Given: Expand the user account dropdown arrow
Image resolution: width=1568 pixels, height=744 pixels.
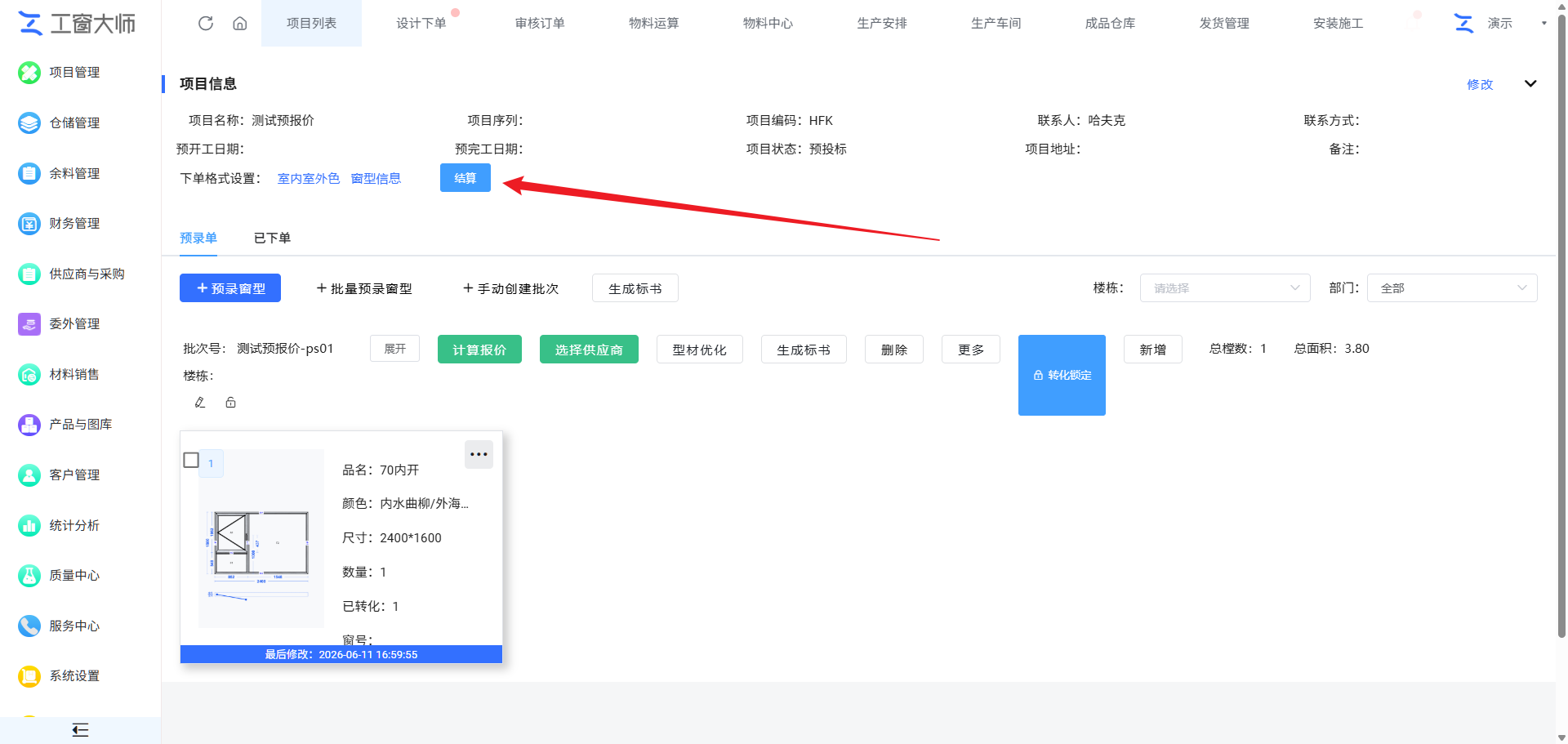Looking at the screenshot, I should [x=1543, y=23].
